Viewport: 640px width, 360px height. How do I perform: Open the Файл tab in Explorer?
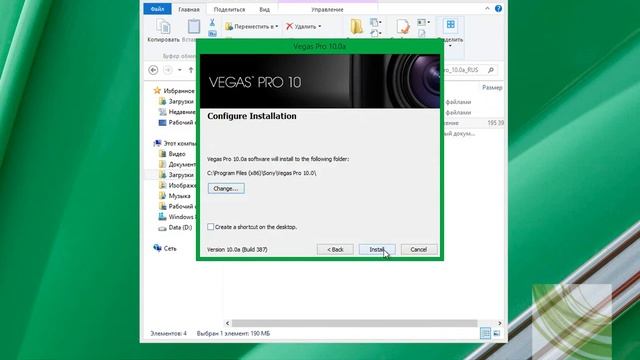tap(157, 9)
